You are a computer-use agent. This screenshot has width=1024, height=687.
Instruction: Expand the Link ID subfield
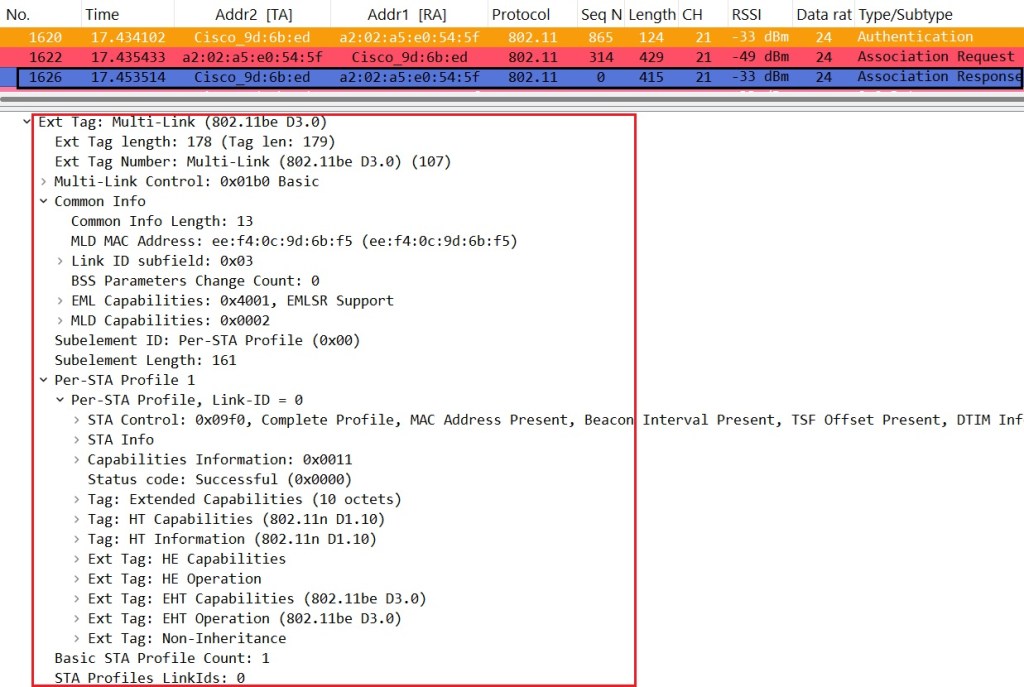60,261
